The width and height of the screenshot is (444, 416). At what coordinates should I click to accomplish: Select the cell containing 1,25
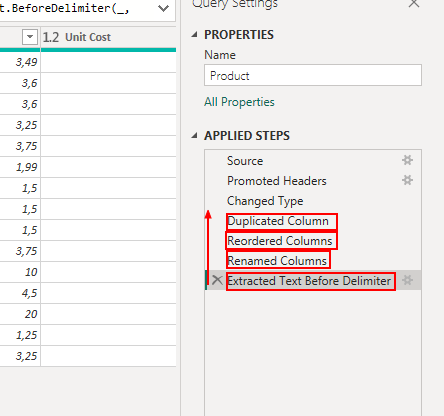pyautogui.click(x=20, y=335)
